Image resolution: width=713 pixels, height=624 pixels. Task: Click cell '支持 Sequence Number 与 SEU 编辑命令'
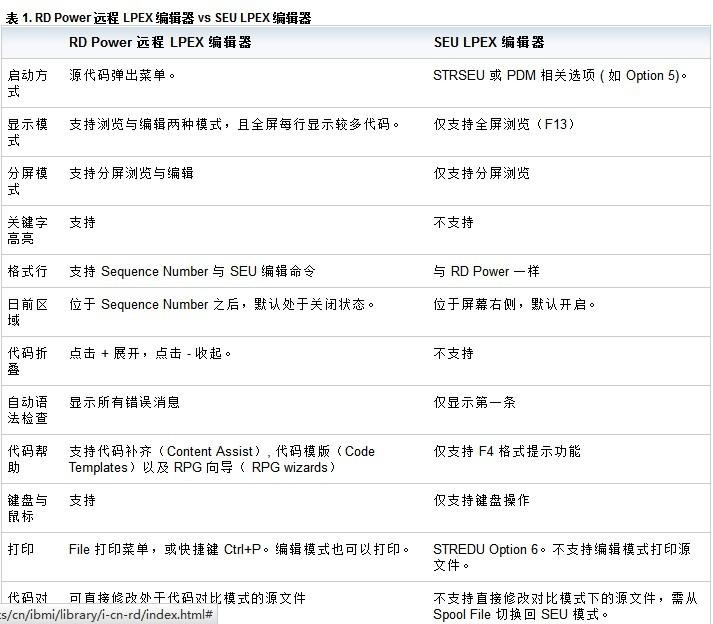(x=192, y=272)
